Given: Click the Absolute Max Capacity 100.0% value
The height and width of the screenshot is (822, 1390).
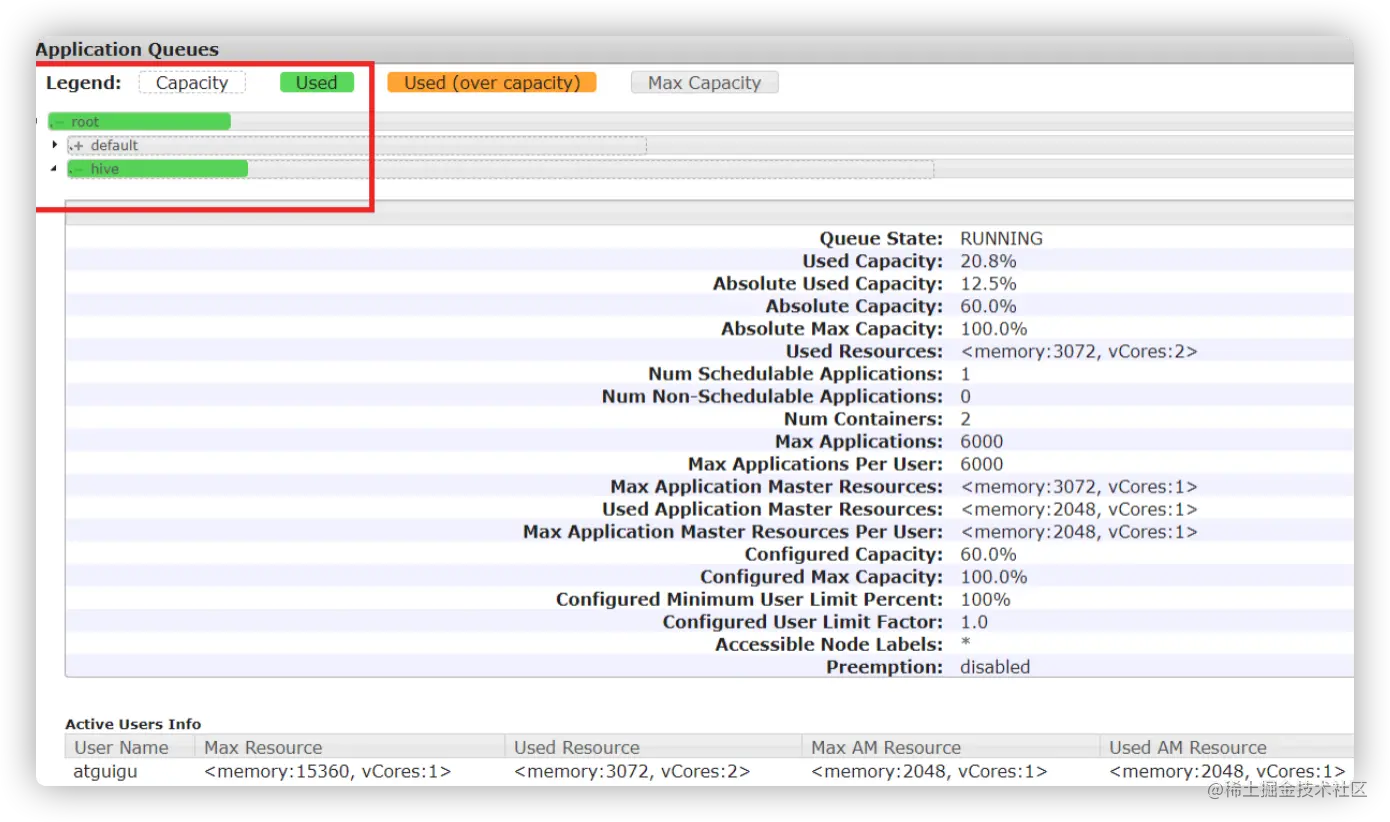Looking at the screenshot, I should (993, 329).
